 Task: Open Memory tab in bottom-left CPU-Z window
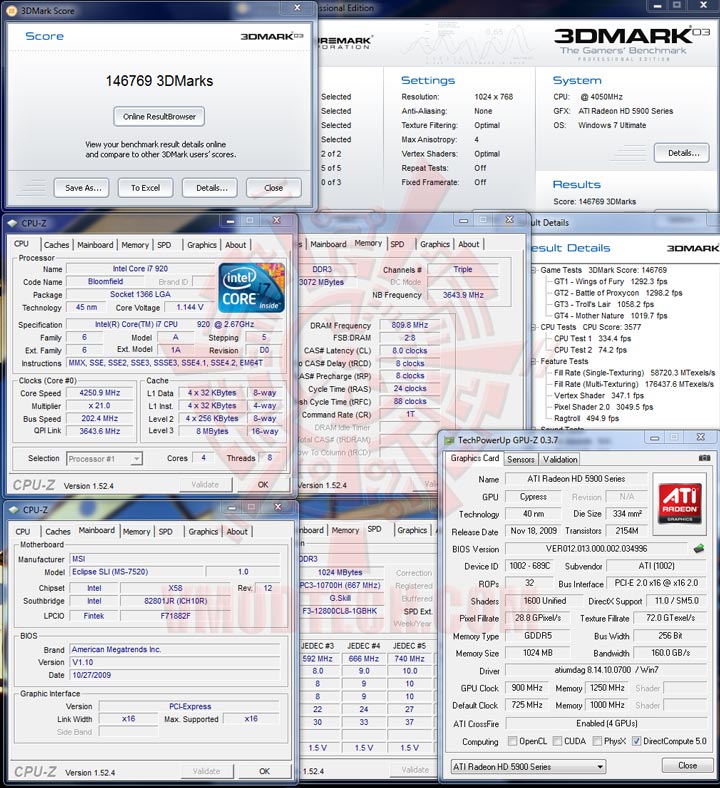point(136,532)
